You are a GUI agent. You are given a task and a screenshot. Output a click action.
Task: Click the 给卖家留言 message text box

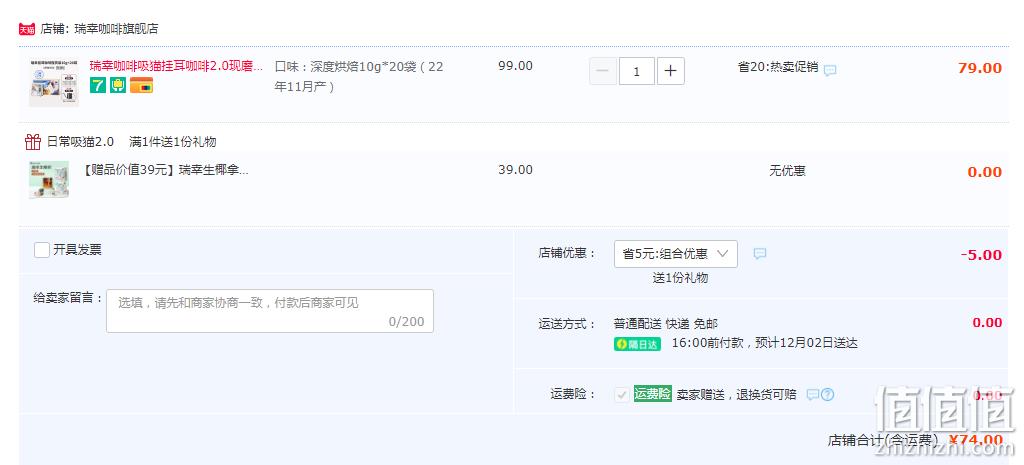(270, 311)
